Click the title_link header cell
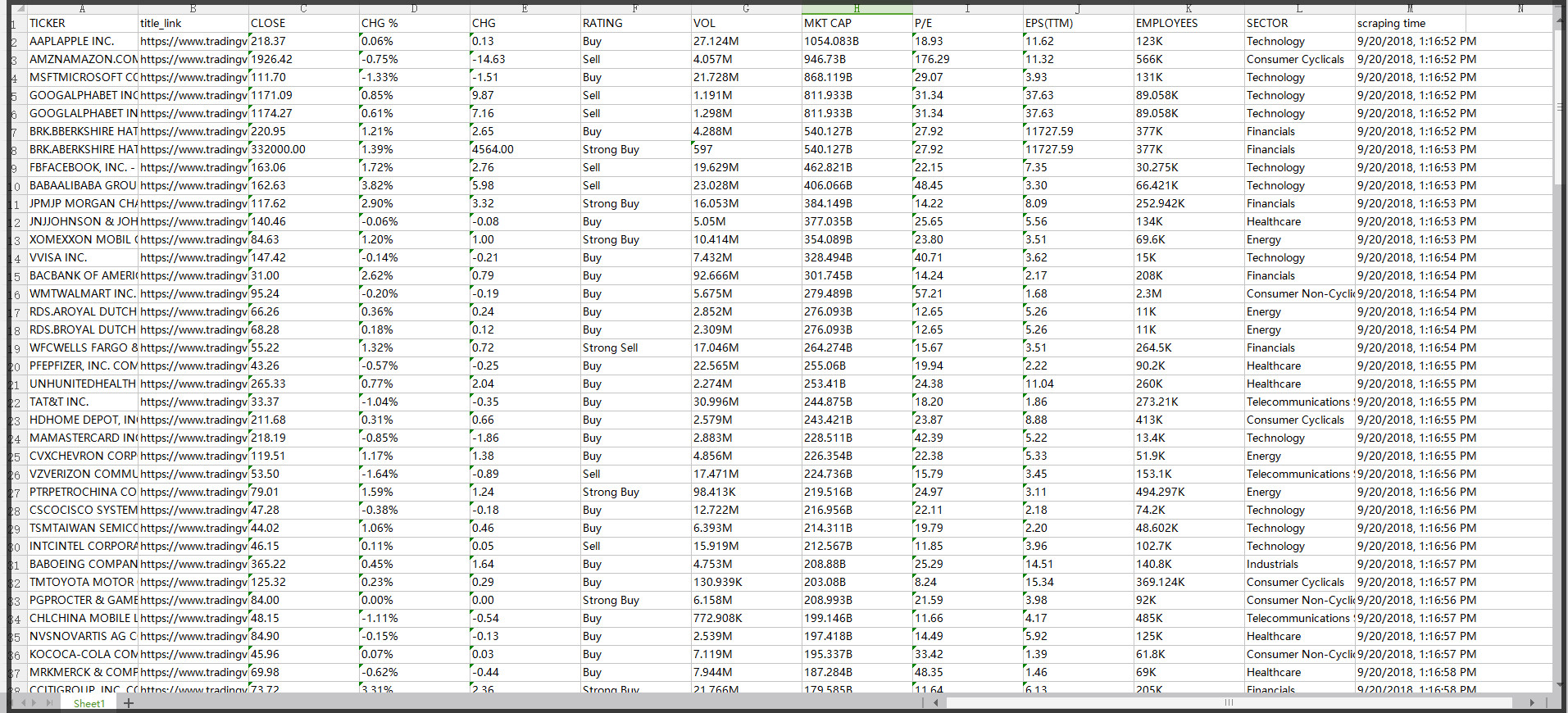1568x713 pixels. (x=193, y=23)
